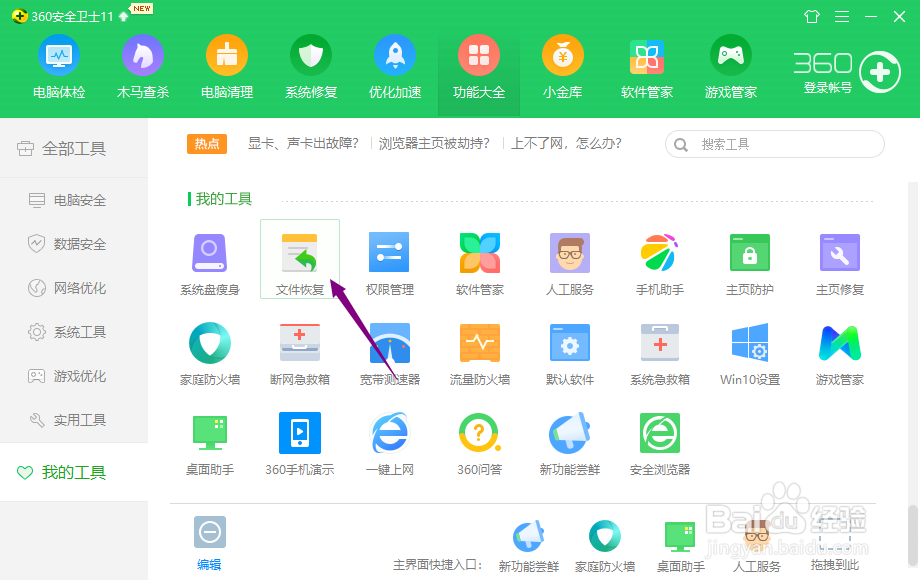Open 软件管家 in 我的工具 grid
Image resolution: width=920 pixels, height=580 pixels.
[x=479, y=263]
